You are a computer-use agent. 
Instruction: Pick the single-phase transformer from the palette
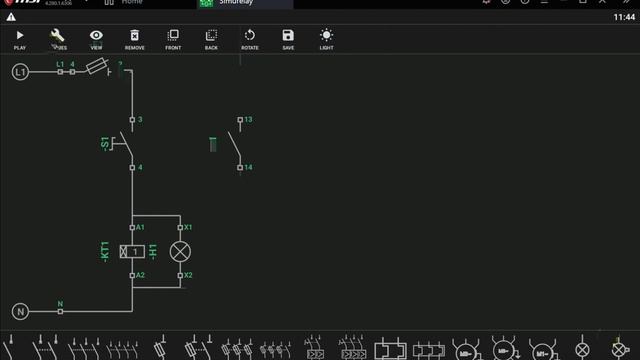(x=390, y=349)
